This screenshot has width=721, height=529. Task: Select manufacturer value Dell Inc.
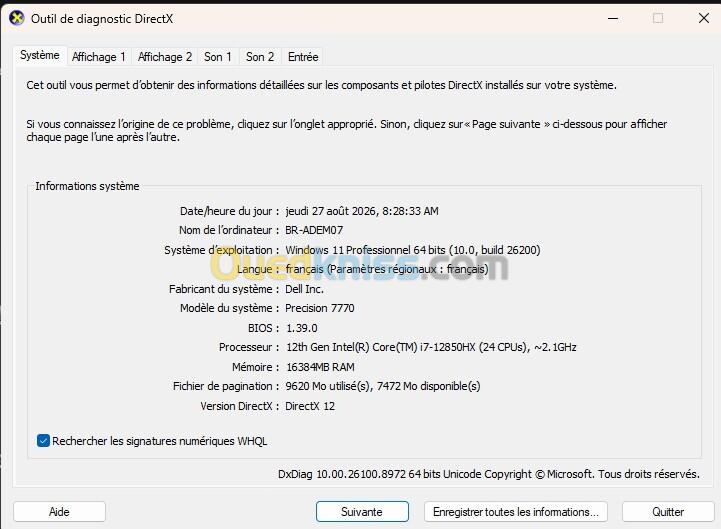(x=304, y=289)
